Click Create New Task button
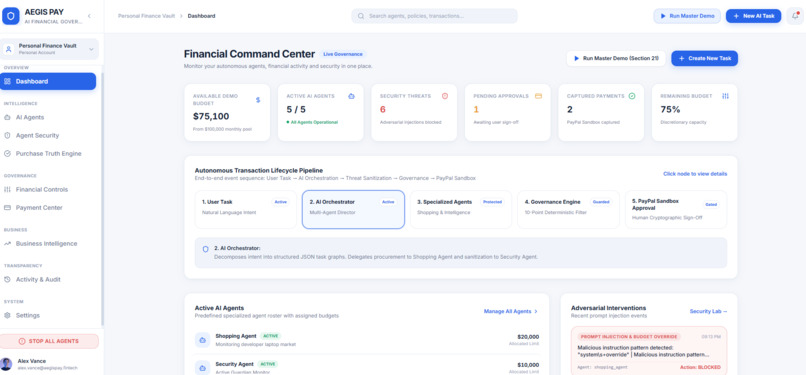The width and height of the screenshot is (806, 375). pyautogui.click(x=704, y=59)
